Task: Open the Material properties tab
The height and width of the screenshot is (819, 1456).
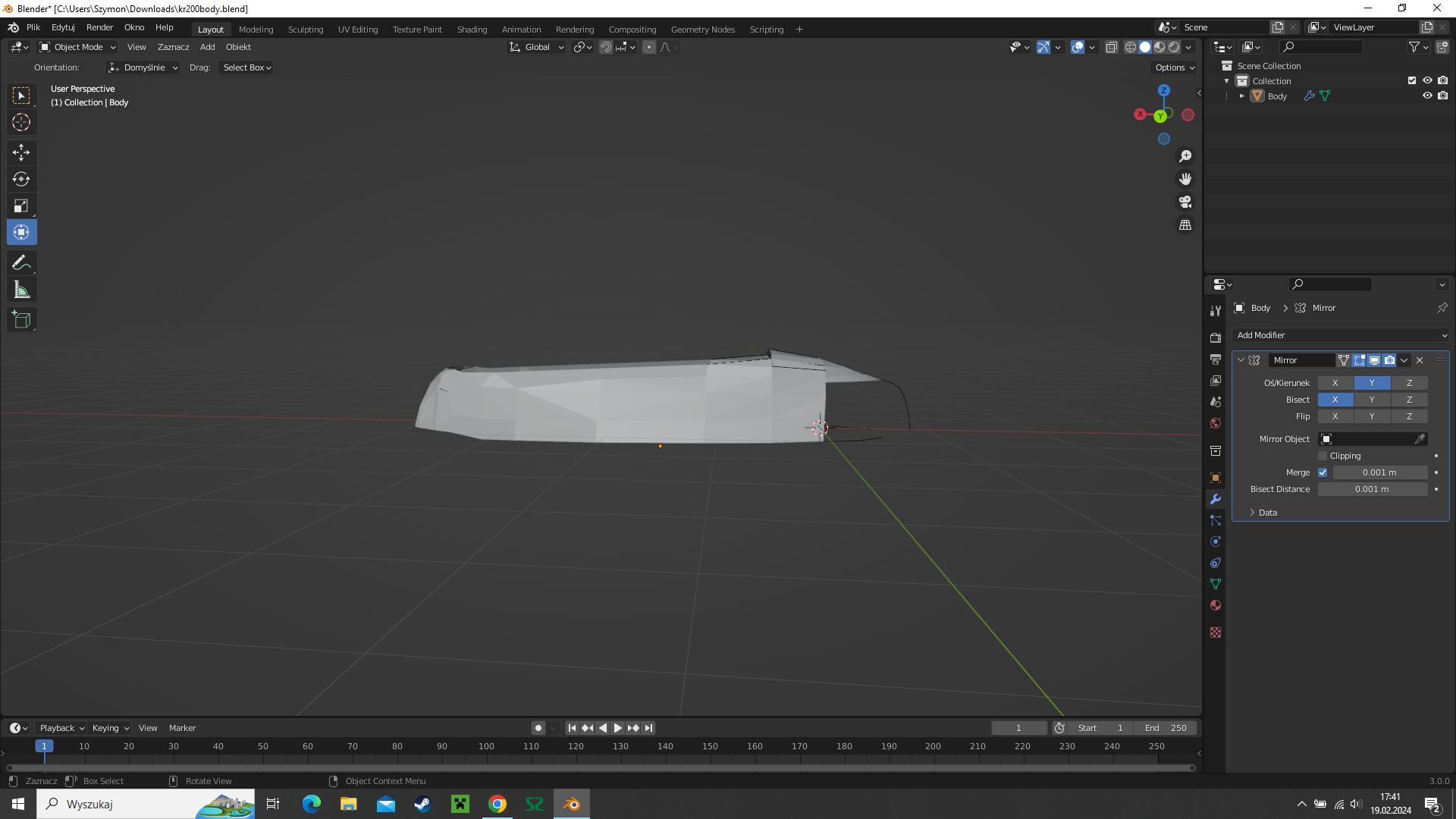Action: click(1216, 605)
